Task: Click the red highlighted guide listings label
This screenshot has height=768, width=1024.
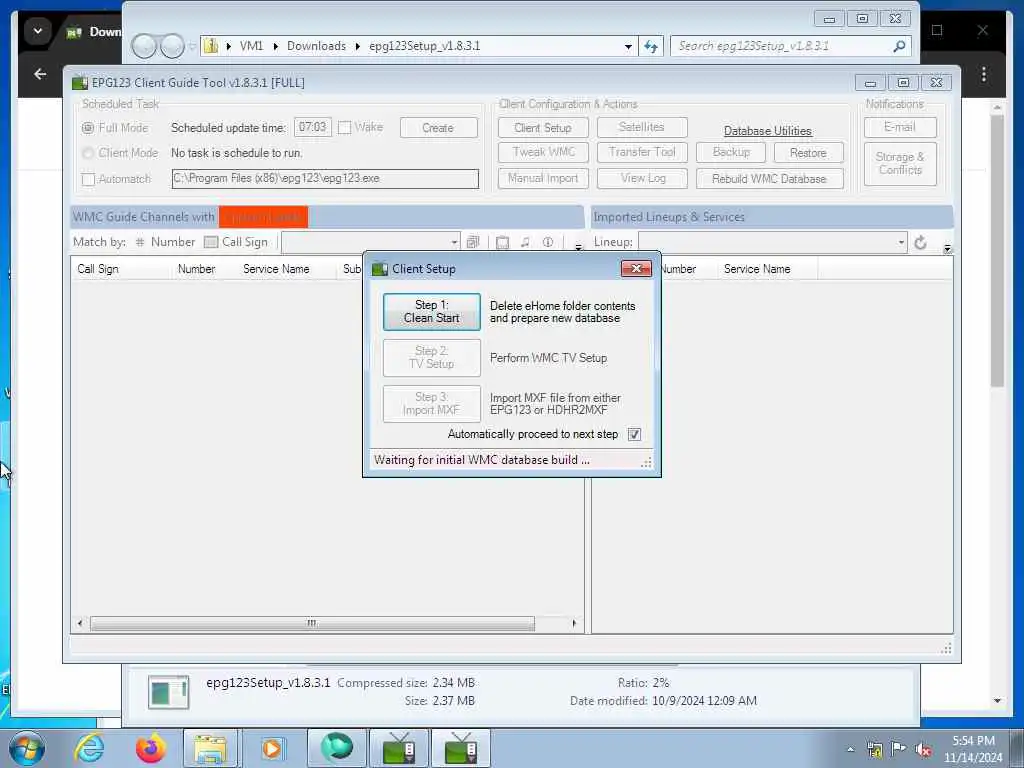Action: point(263,217)
